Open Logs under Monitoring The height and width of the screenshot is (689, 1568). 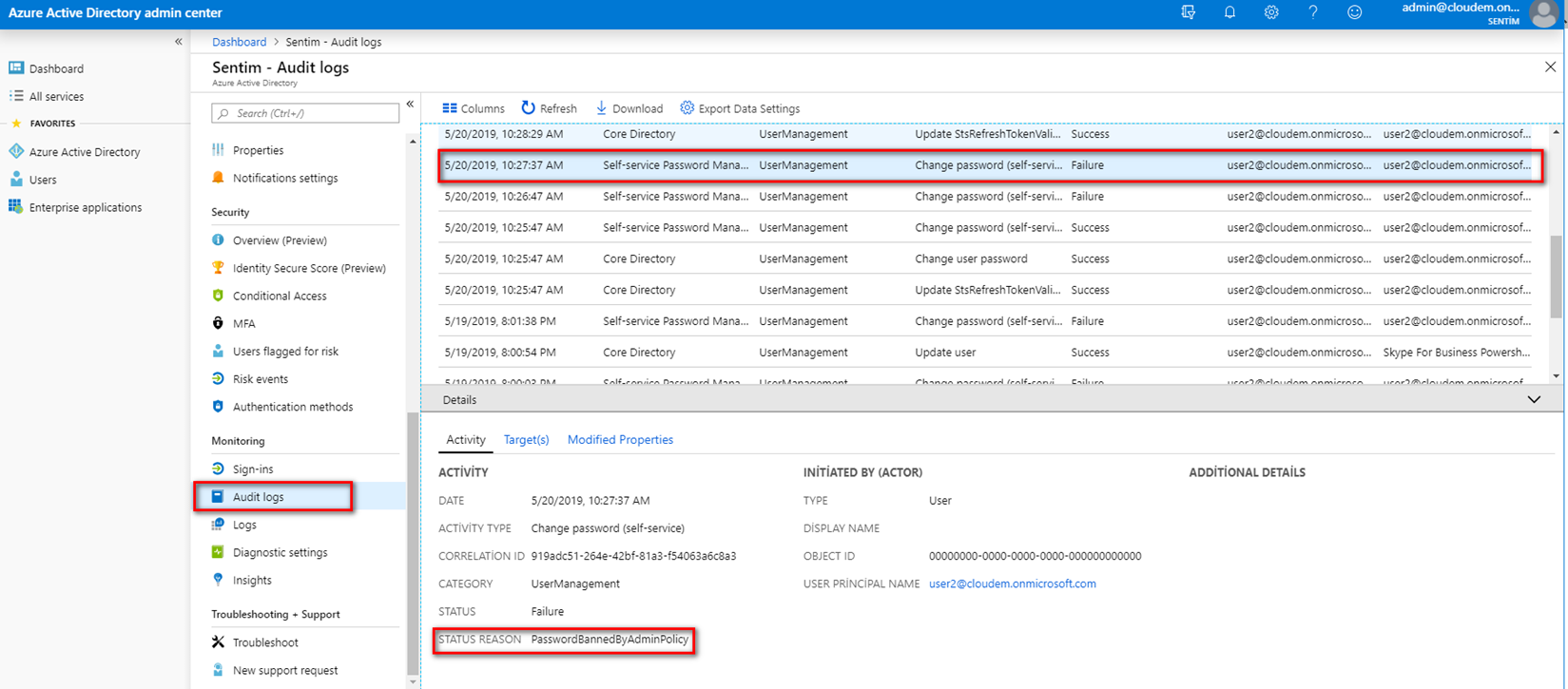(244, 525)
